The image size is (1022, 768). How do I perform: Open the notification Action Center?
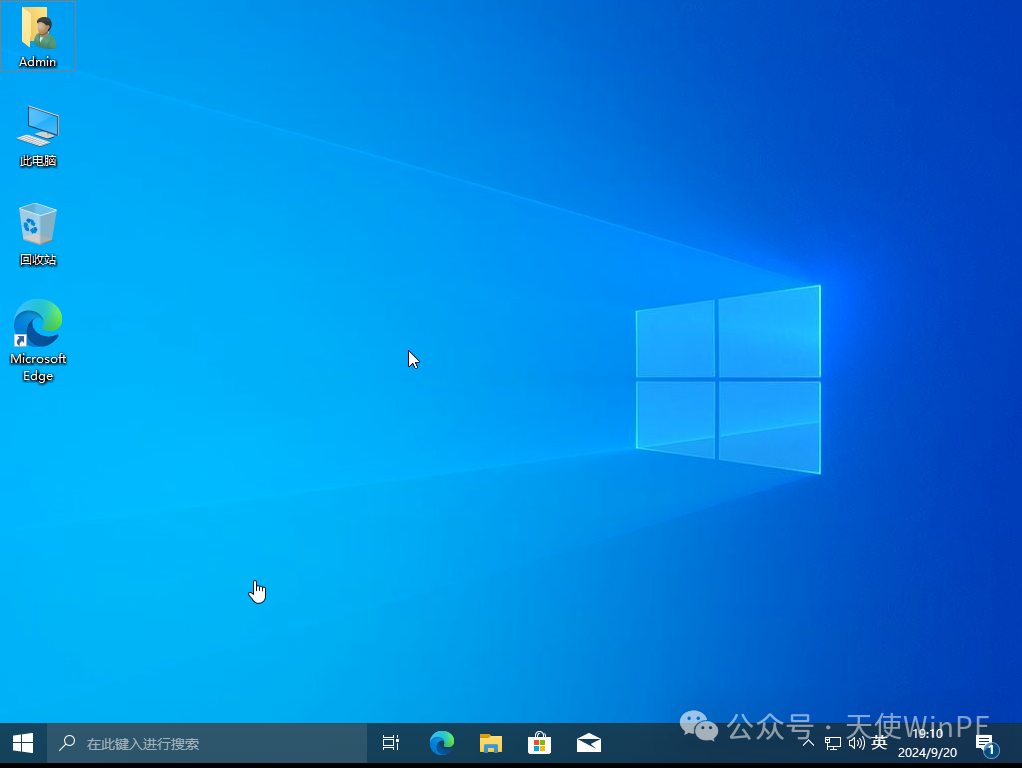985,743
